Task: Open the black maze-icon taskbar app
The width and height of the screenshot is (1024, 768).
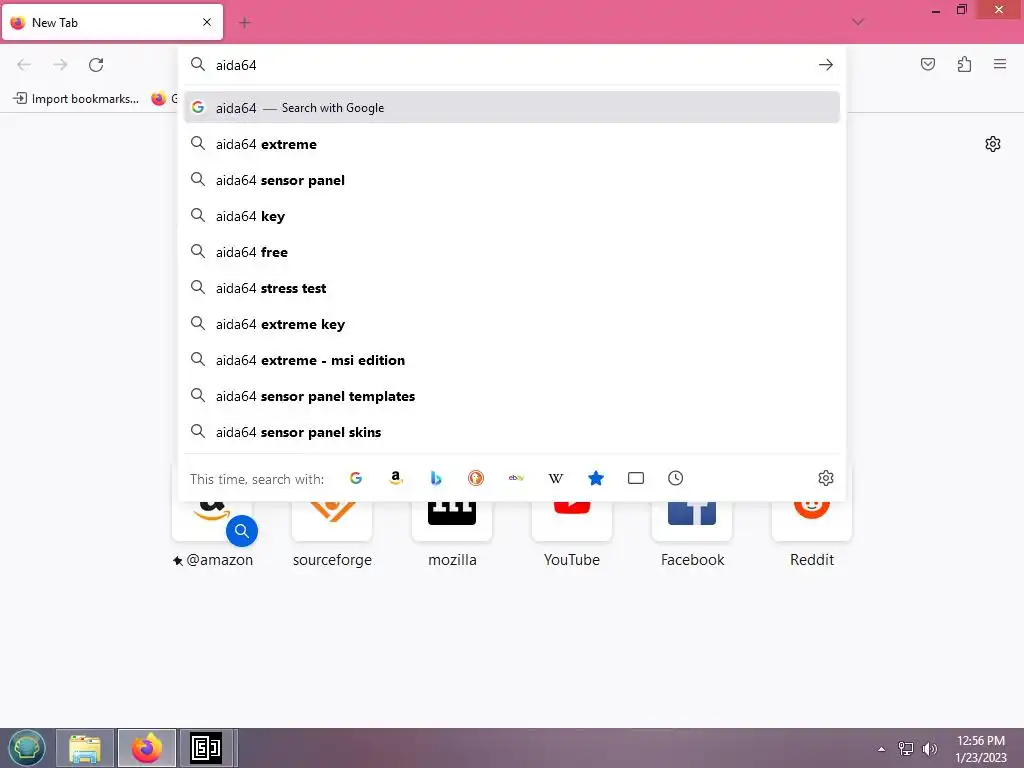Action: [206, 748]
